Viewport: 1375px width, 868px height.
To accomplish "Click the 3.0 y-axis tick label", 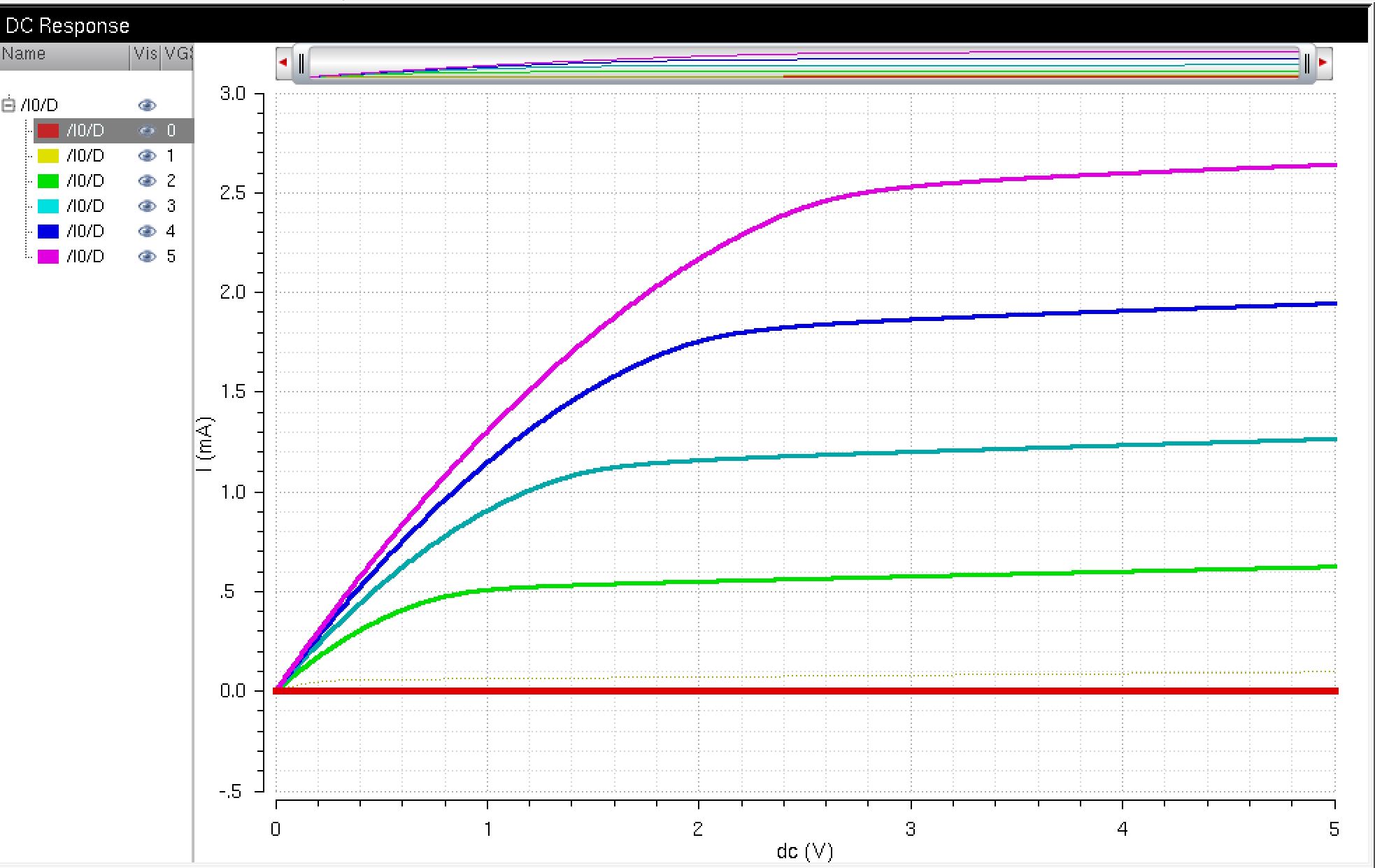I will [233, 94].
